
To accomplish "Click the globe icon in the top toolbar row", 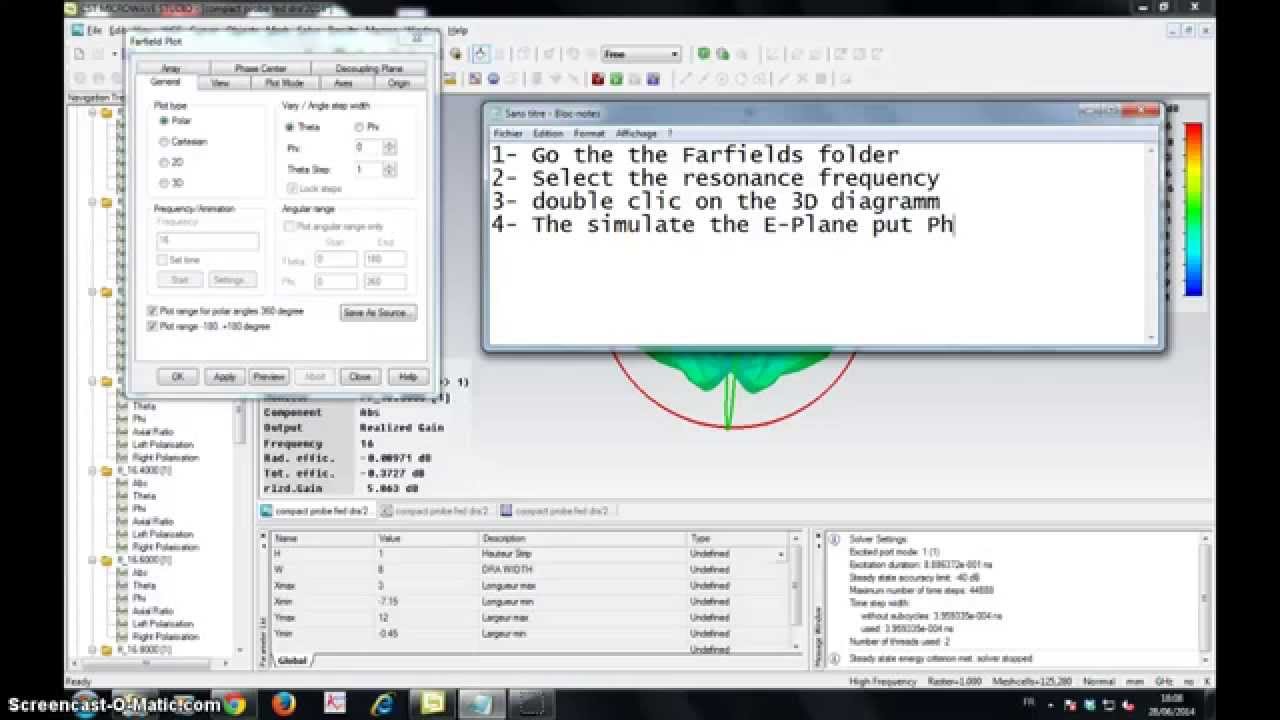I will point(457,54).
